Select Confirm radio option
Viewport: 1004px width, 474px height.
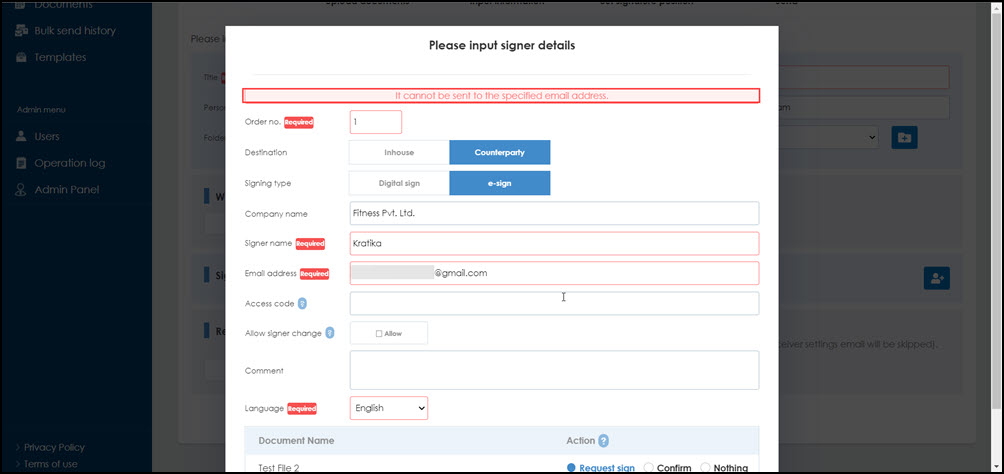648,468
